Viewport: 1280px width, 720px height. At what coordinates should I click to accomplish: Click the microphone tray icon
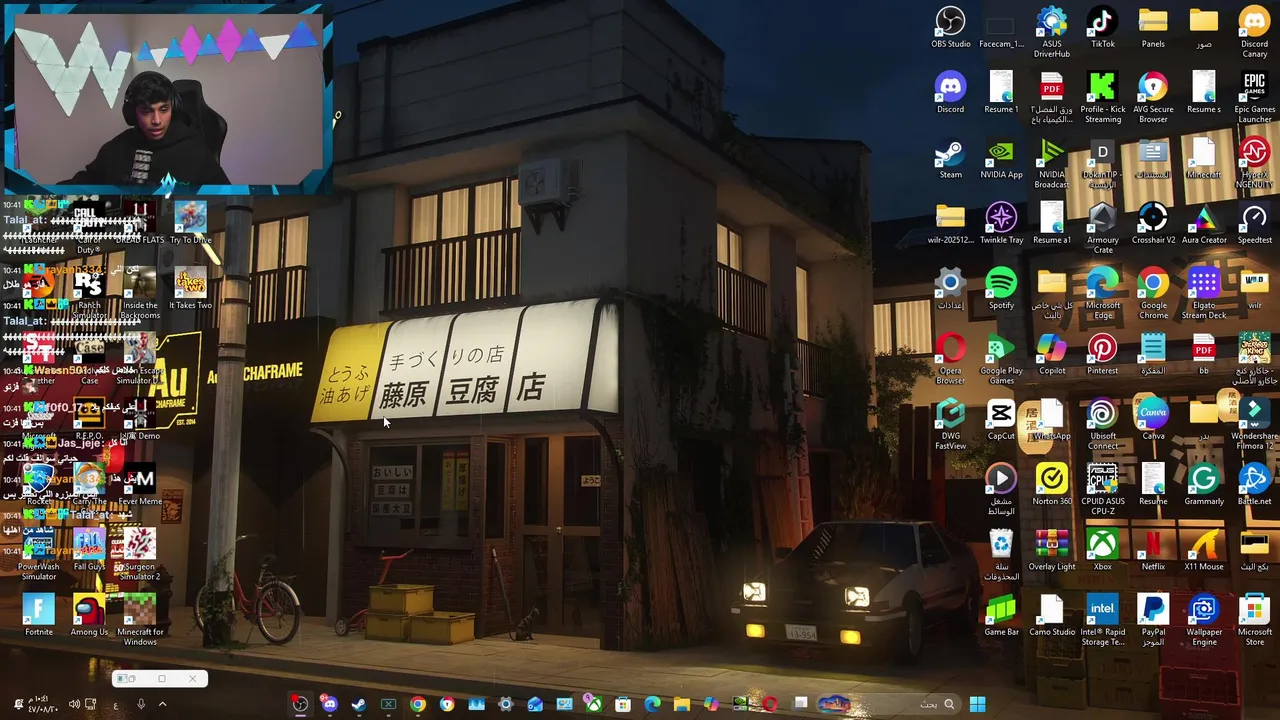click(x=140, y=704)
